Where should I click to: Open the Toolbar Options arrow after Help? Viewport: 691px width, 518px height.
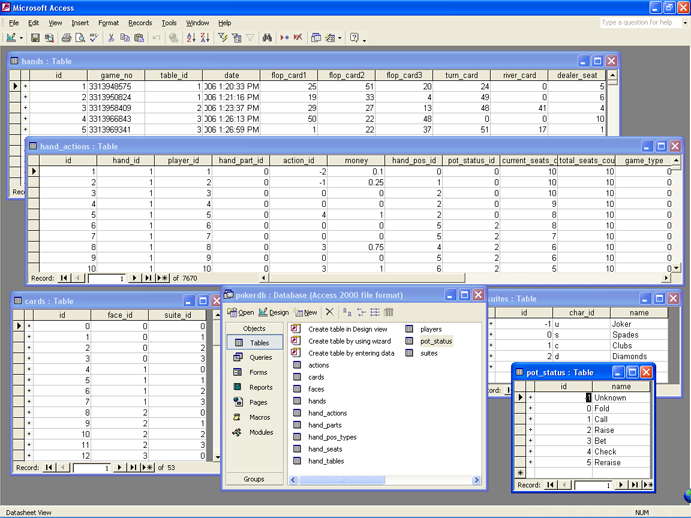(x=364, y=39)
